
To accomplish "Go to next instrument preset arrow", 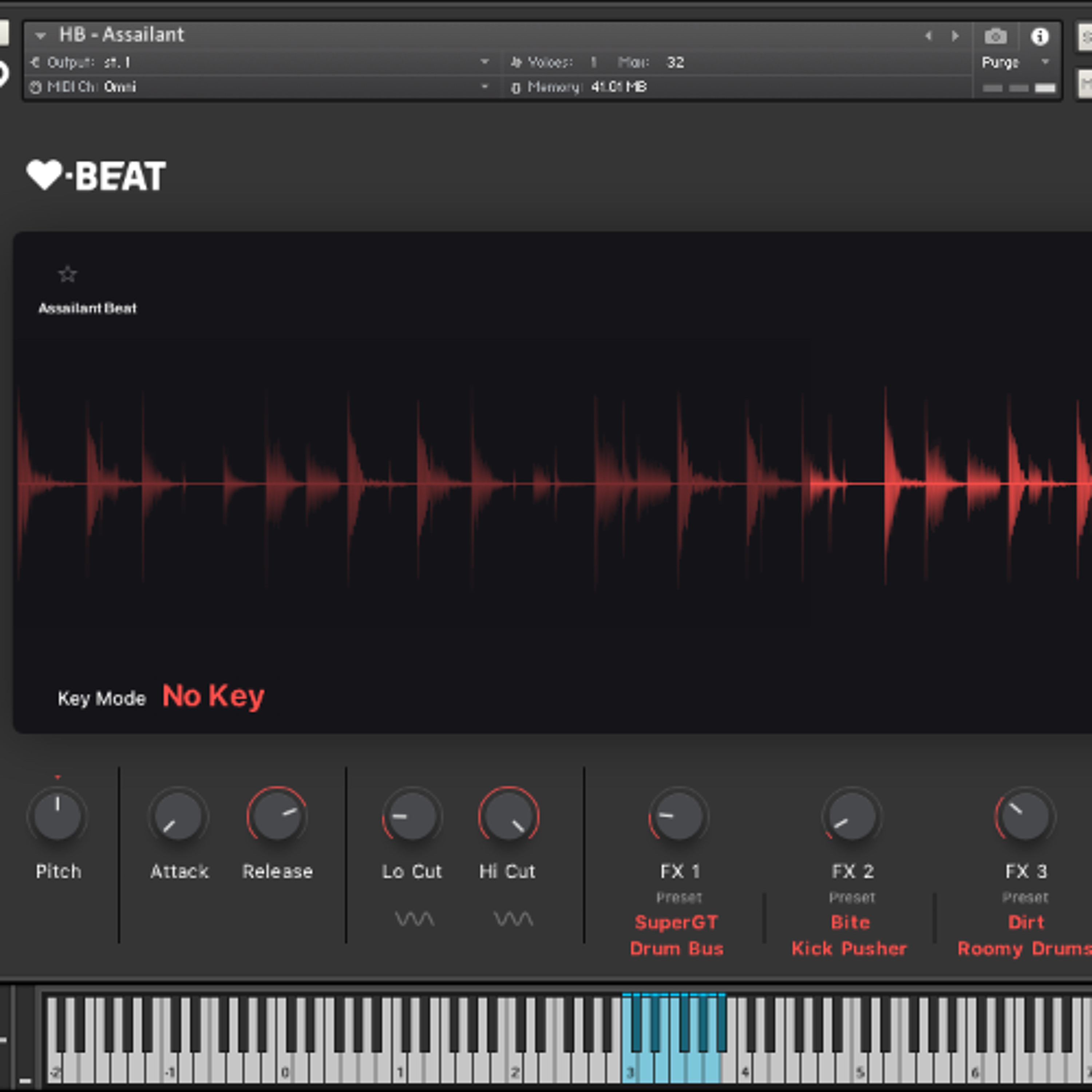I will click(x=955, y=36).
